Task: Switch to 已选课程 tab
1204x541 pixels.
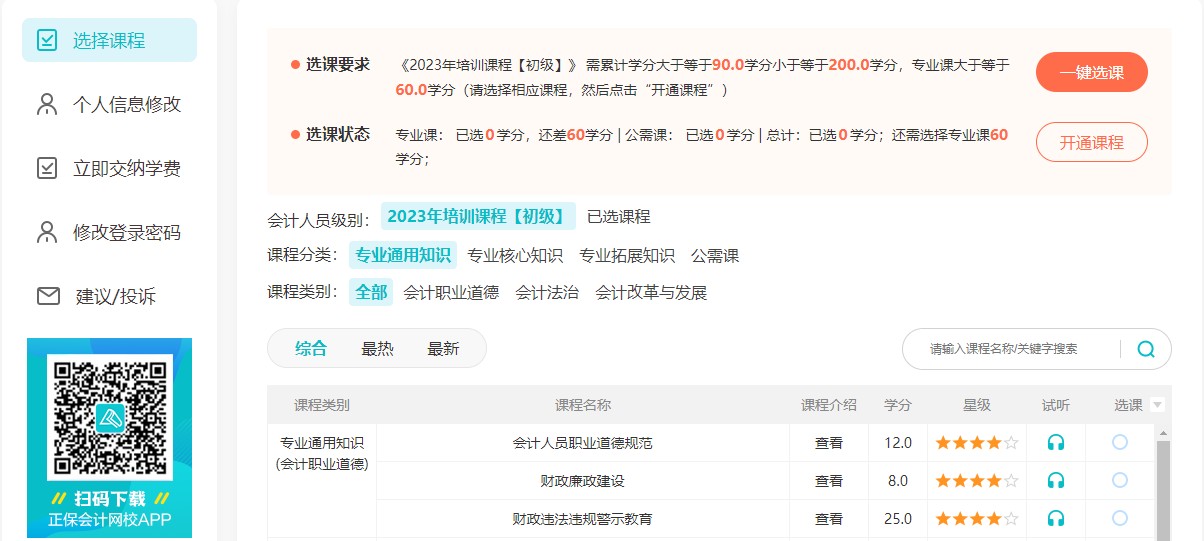Action: coord(618,216)
